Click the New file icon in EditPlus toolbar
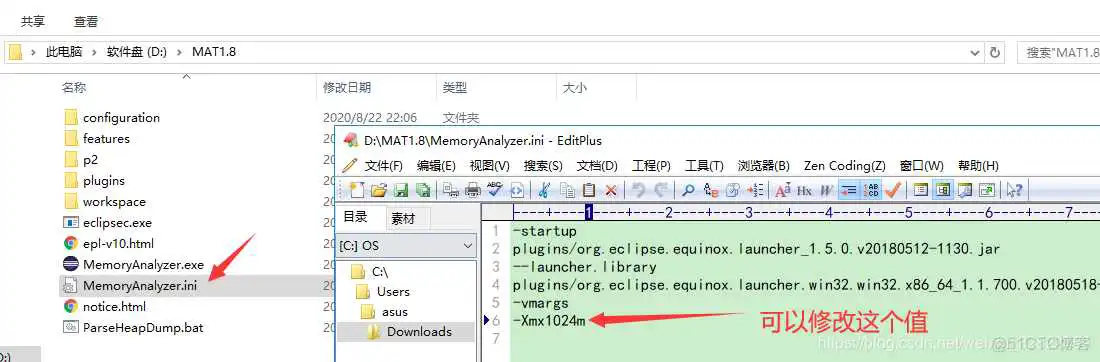This screenshot has width=1100, height=362. (x=357, y=189)
